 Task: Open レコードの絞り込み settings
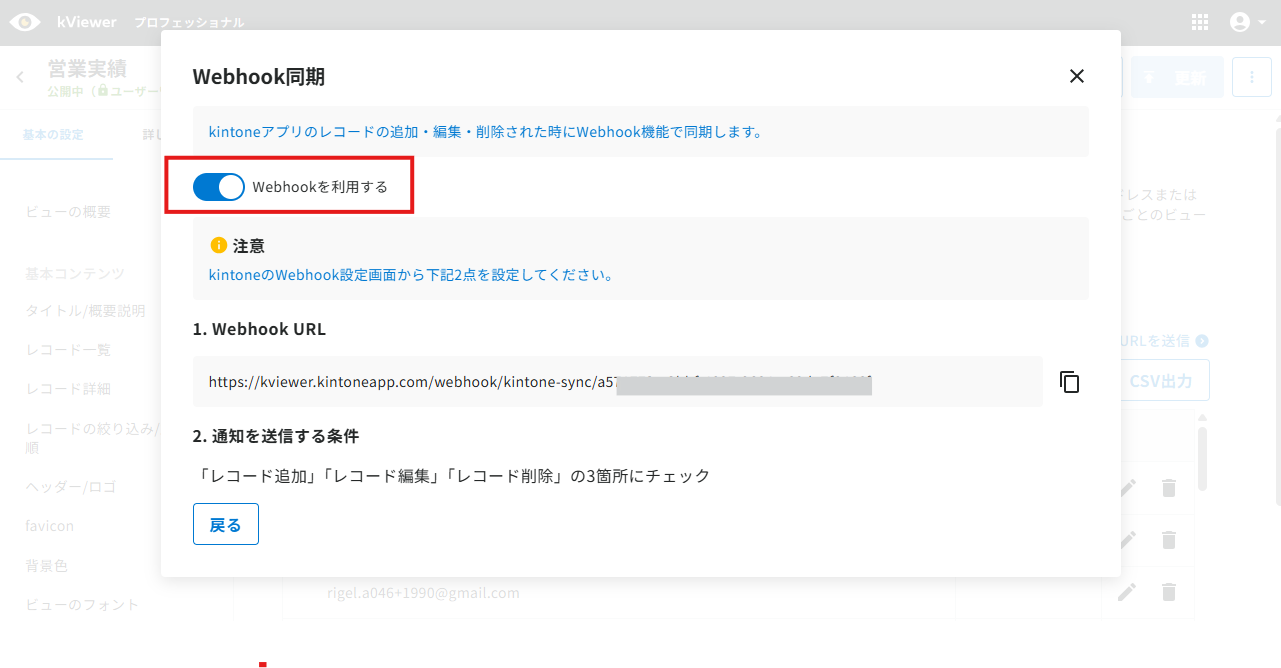93,438
